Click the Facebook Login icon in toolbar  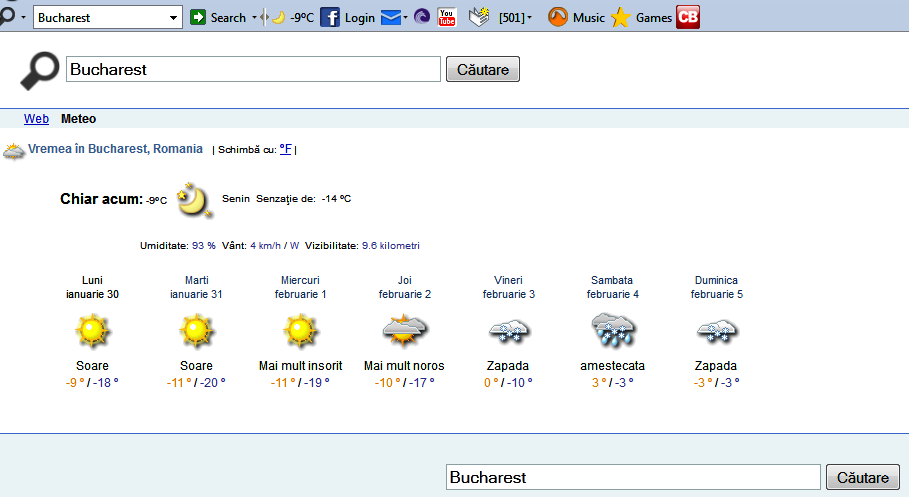(x=330, y=17)
